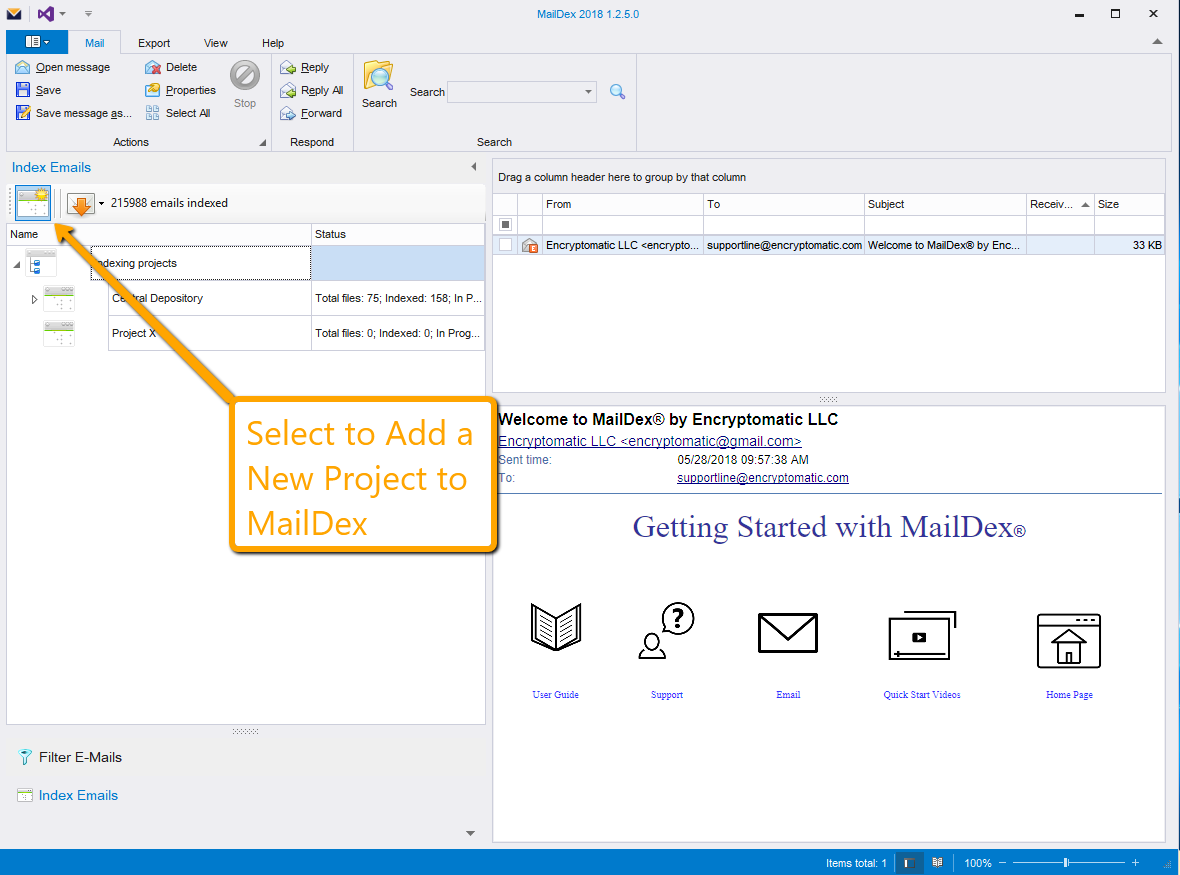The width and height of the screenshot is (1180, 875).
Task: Click the Delete email icon
Action: point(153,67)
